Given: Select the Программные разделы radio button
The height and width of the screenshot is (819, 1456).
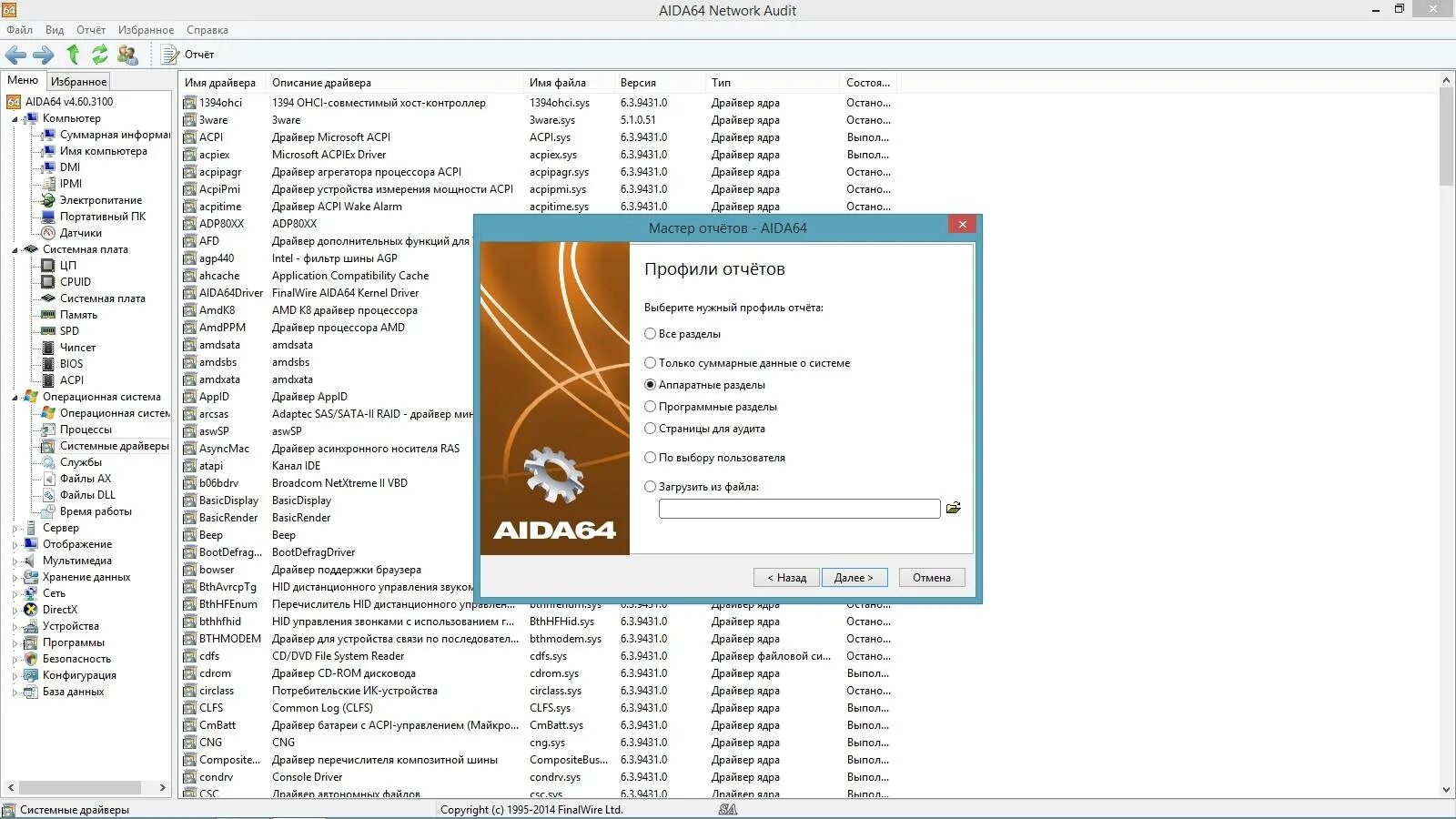Looking at the screenshot, I should (x=650, y=407).
